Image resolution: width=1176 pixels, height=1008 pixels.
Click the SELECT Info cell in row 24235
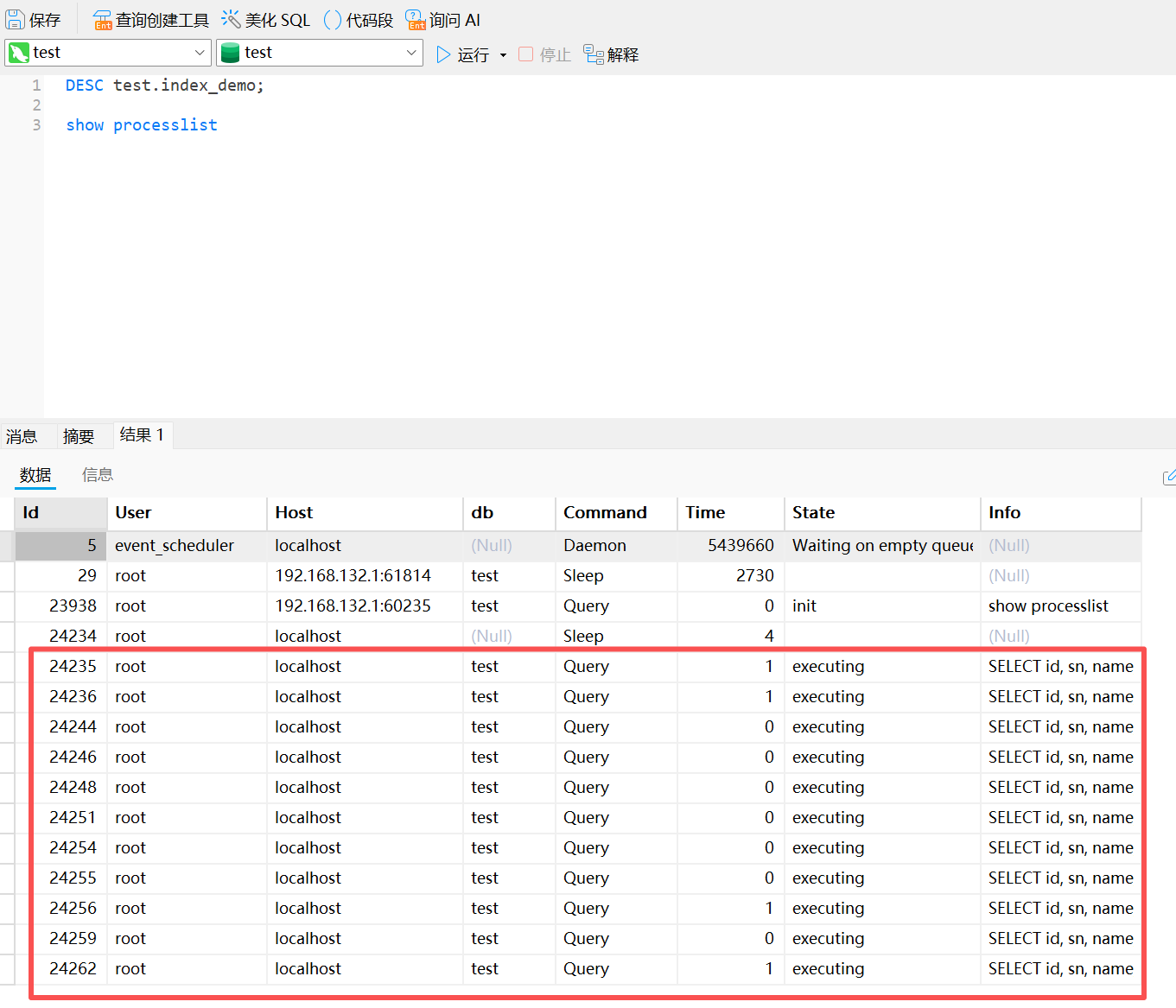(x=1061, y=667)
